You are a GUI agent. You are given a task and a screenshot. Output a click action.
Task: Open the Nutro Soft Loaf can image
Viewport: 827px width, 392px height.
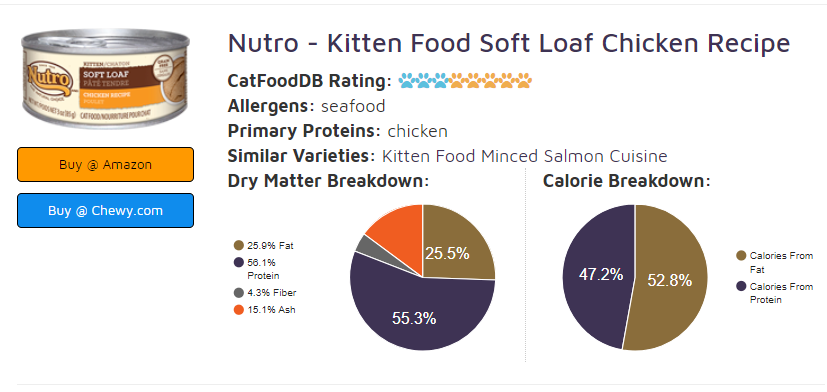(x=105, y=78)
